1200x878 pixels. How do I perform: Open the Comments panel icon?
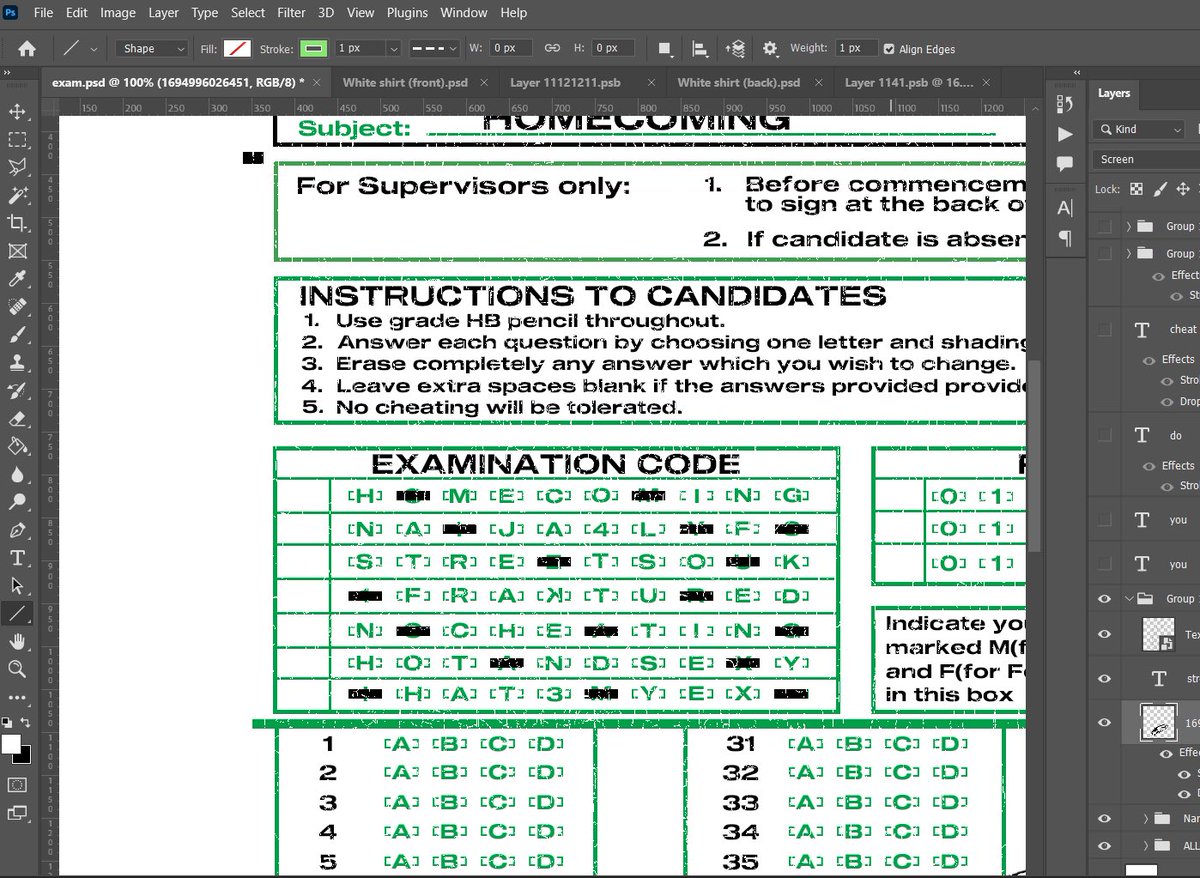click(1064, 163)
